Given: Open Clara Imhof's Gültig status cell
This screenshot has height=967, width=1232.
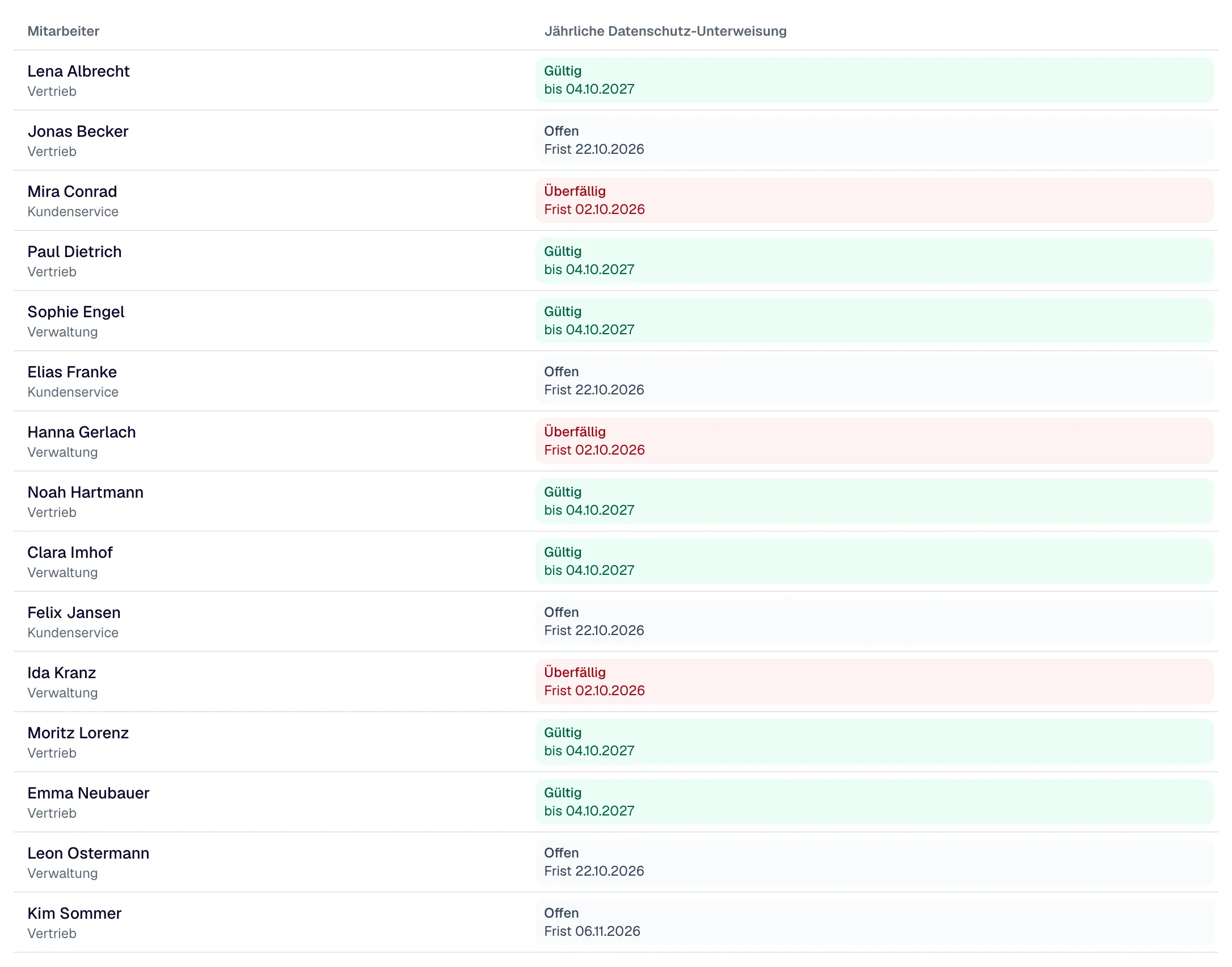Looking at the screenshot, I should pos(874,561).
